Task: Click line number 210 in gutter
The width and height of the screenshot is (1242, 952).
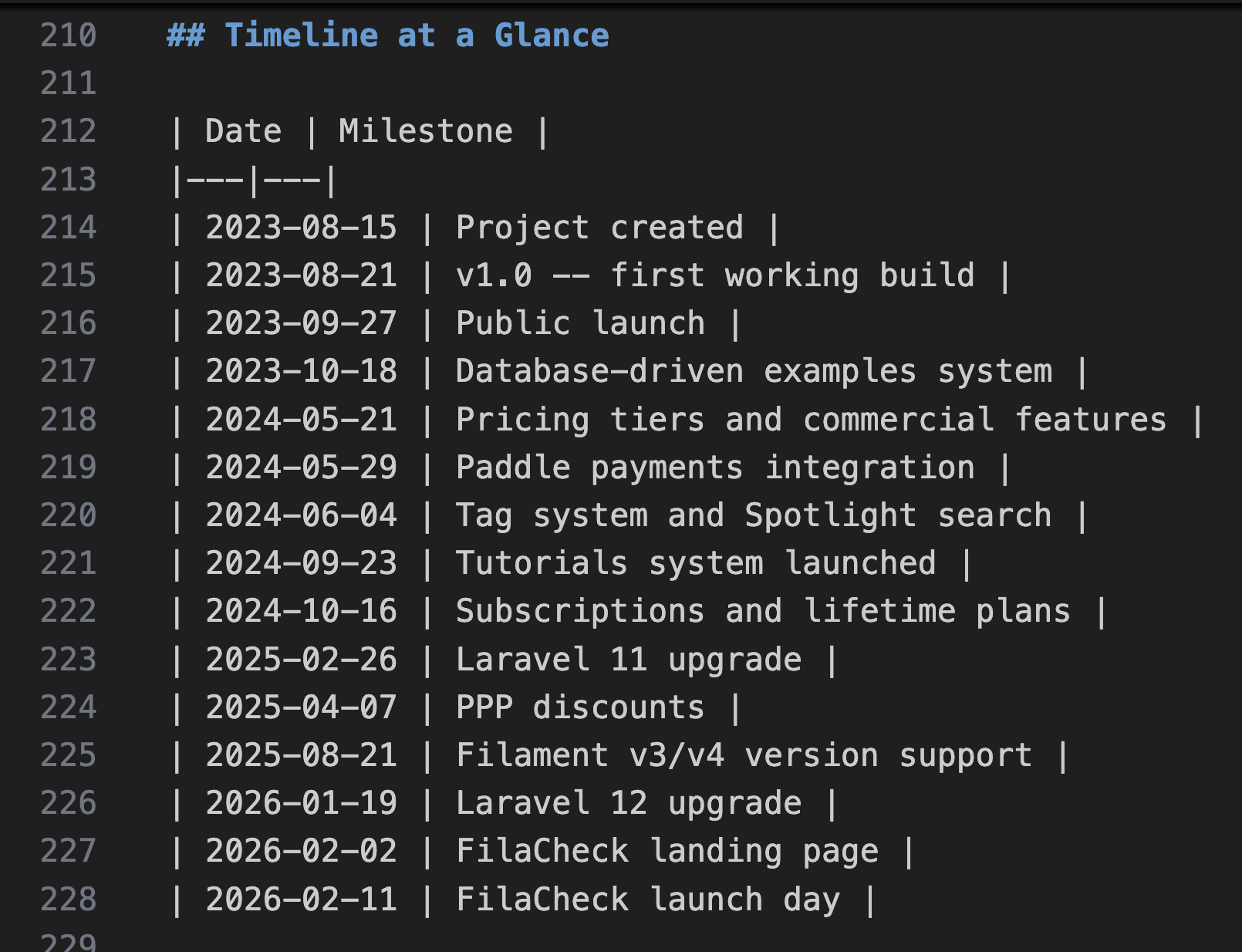Action: click(x=68, y=35)
